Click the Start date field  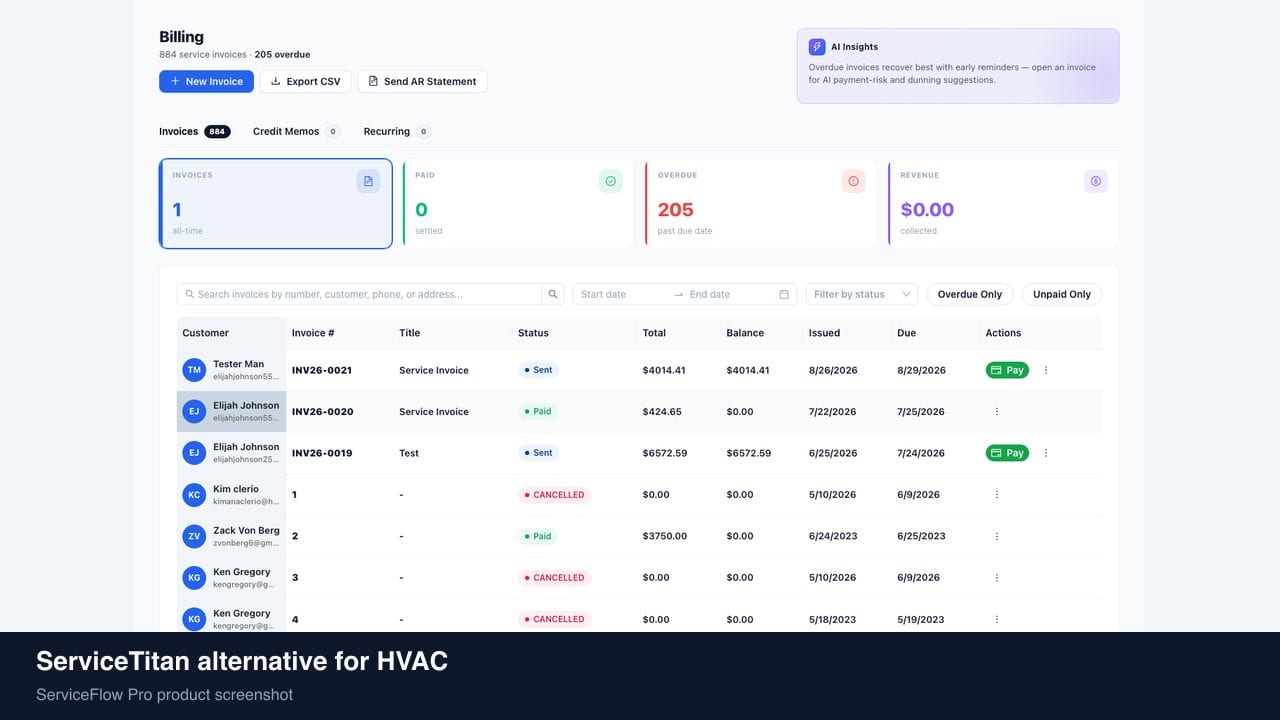(622, 294)
